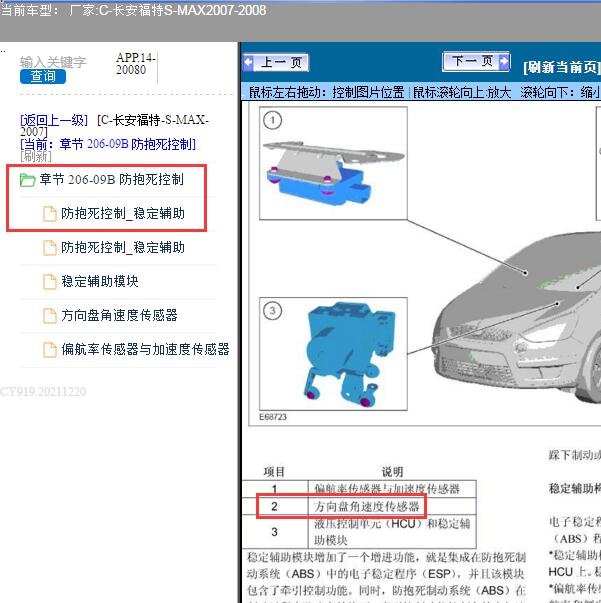601x603 pixels.
Task: Click the 当前：章节 206-09B 防抱死控制 link
Action: click(x=108, y=144)
